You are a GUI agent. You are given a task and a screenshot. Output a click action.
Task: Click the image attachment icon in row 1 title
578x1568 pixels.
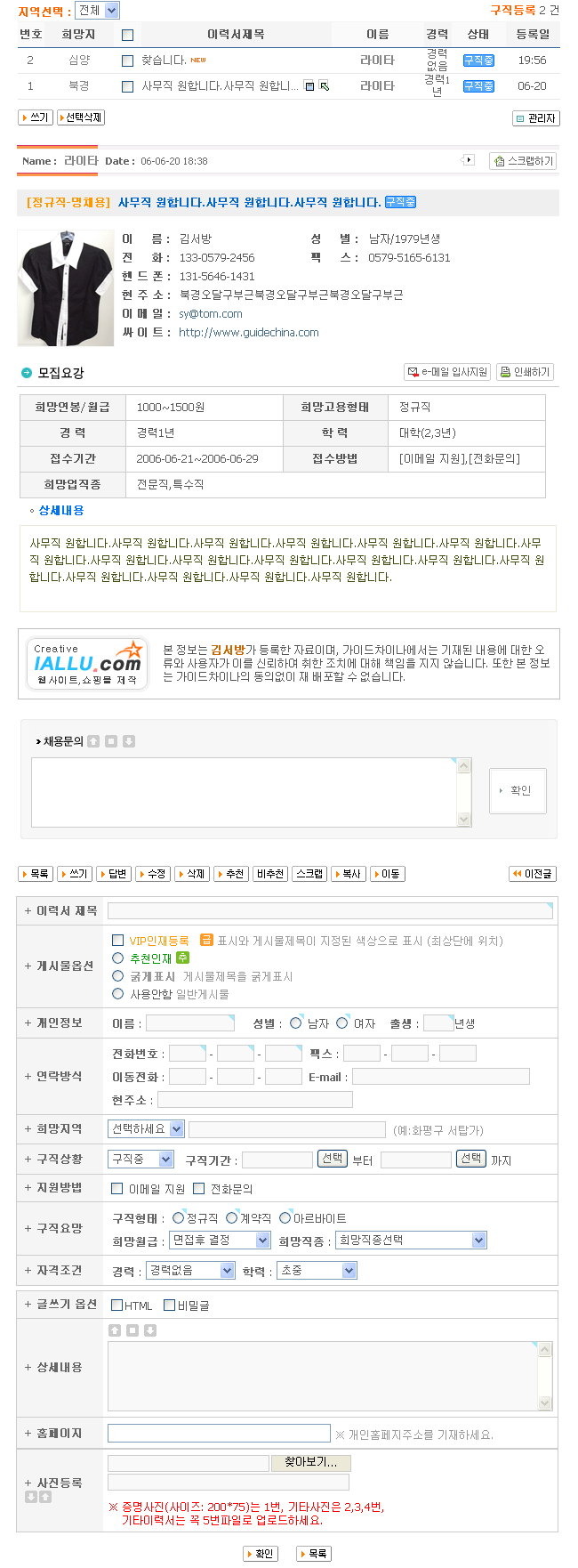click(309, 86)
